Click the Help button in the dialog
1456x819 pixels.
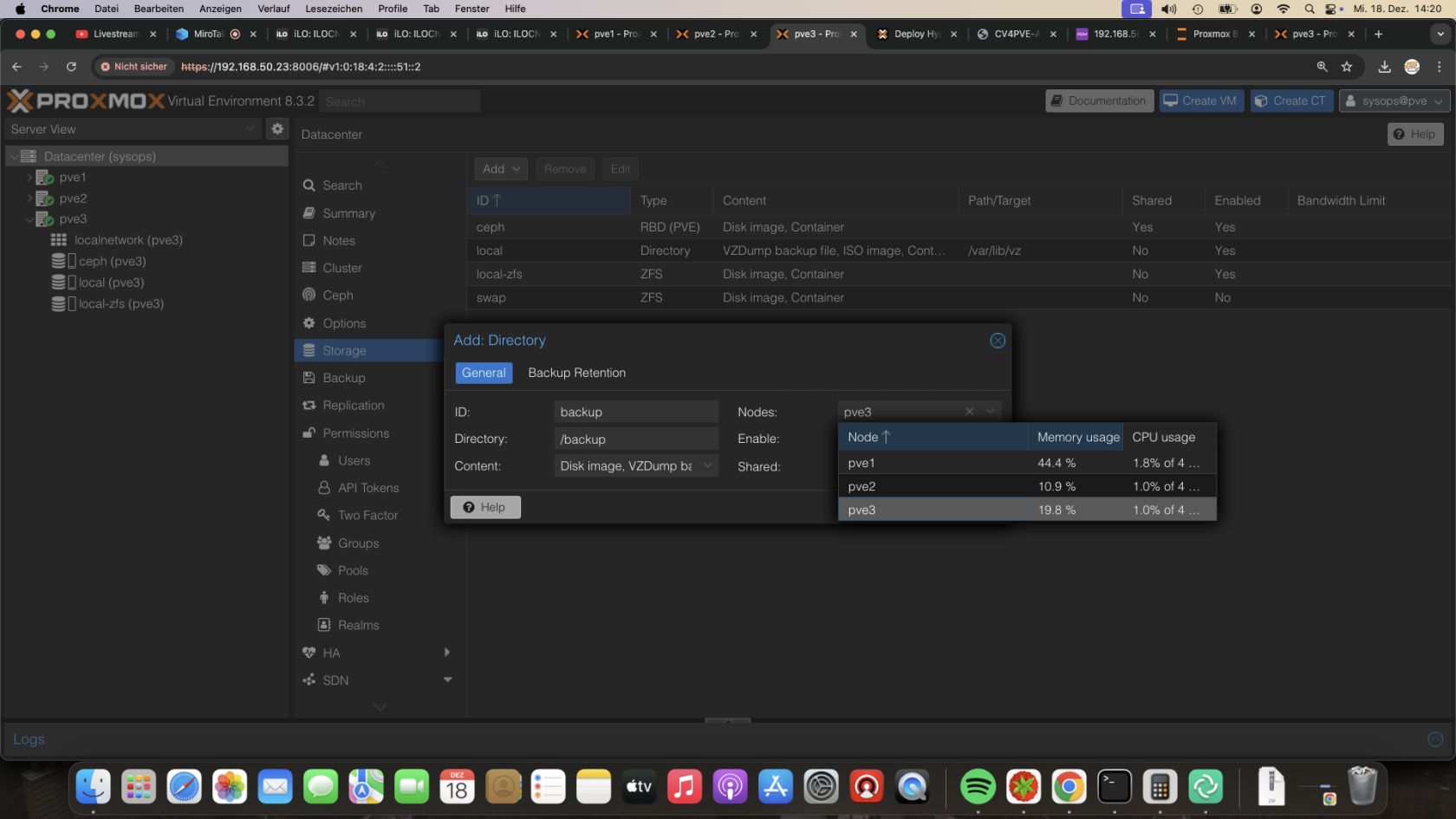[485, 507]
